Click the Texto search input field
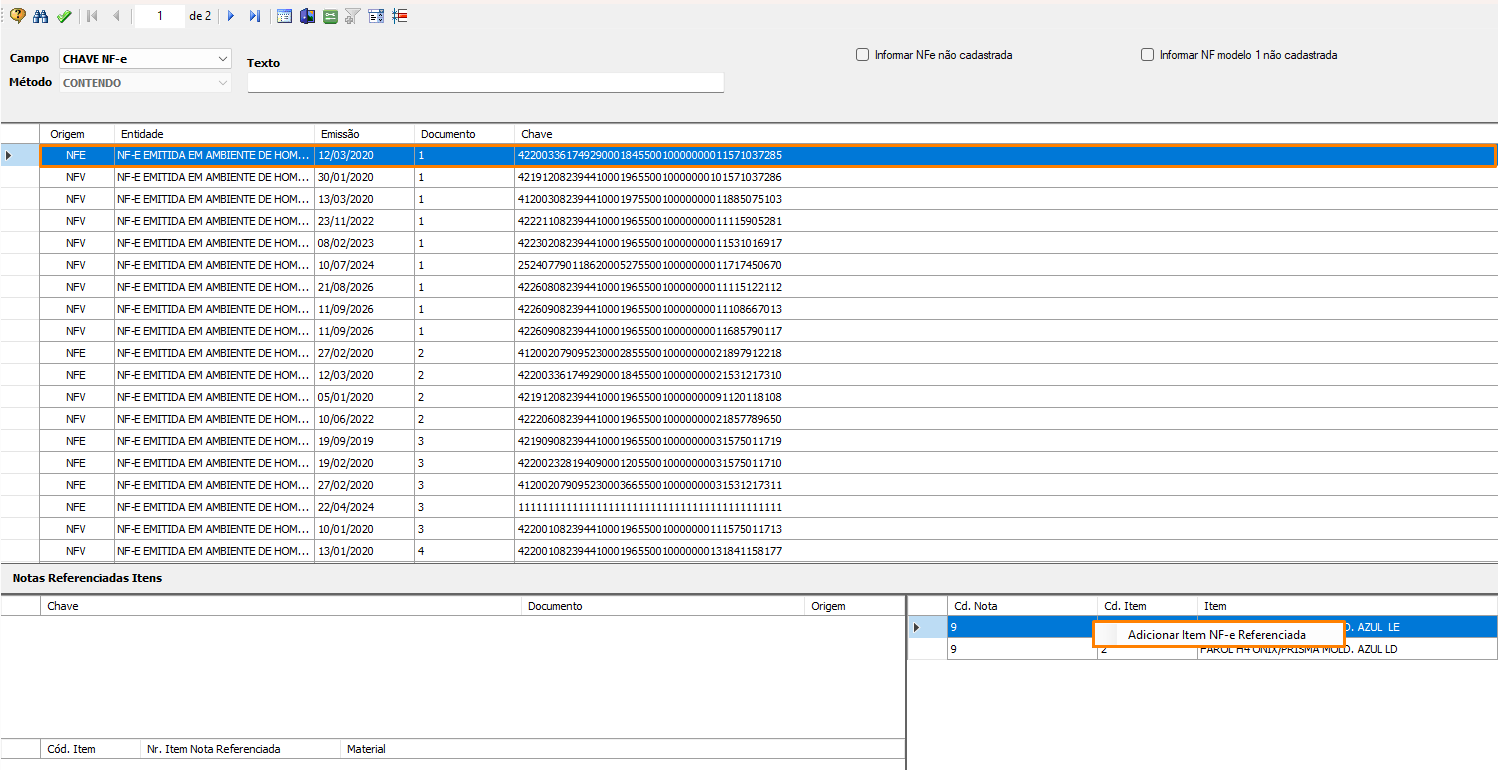 tap(485, 83)
